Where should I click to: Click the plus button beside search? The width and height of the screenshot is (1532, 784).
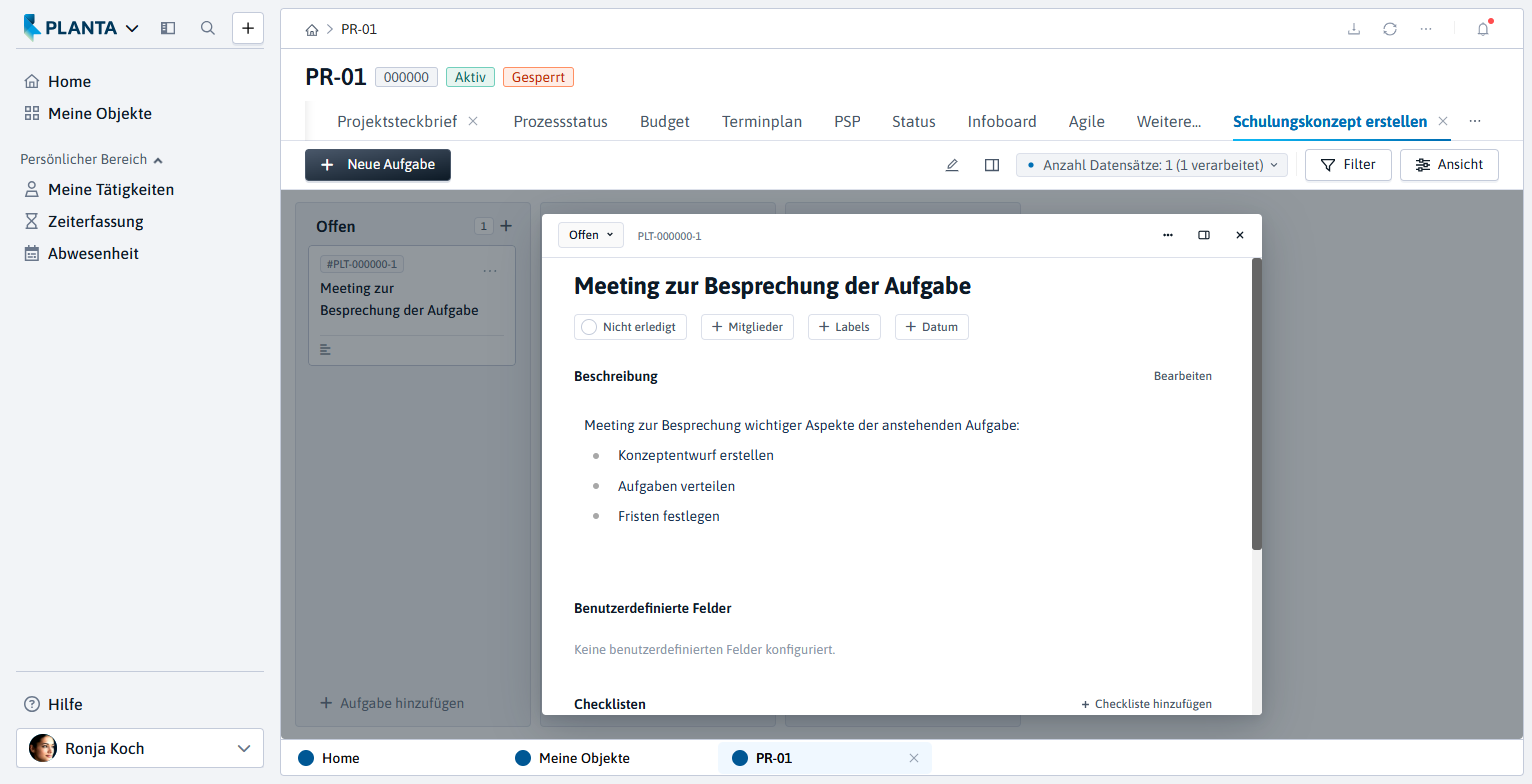[248, 28]
